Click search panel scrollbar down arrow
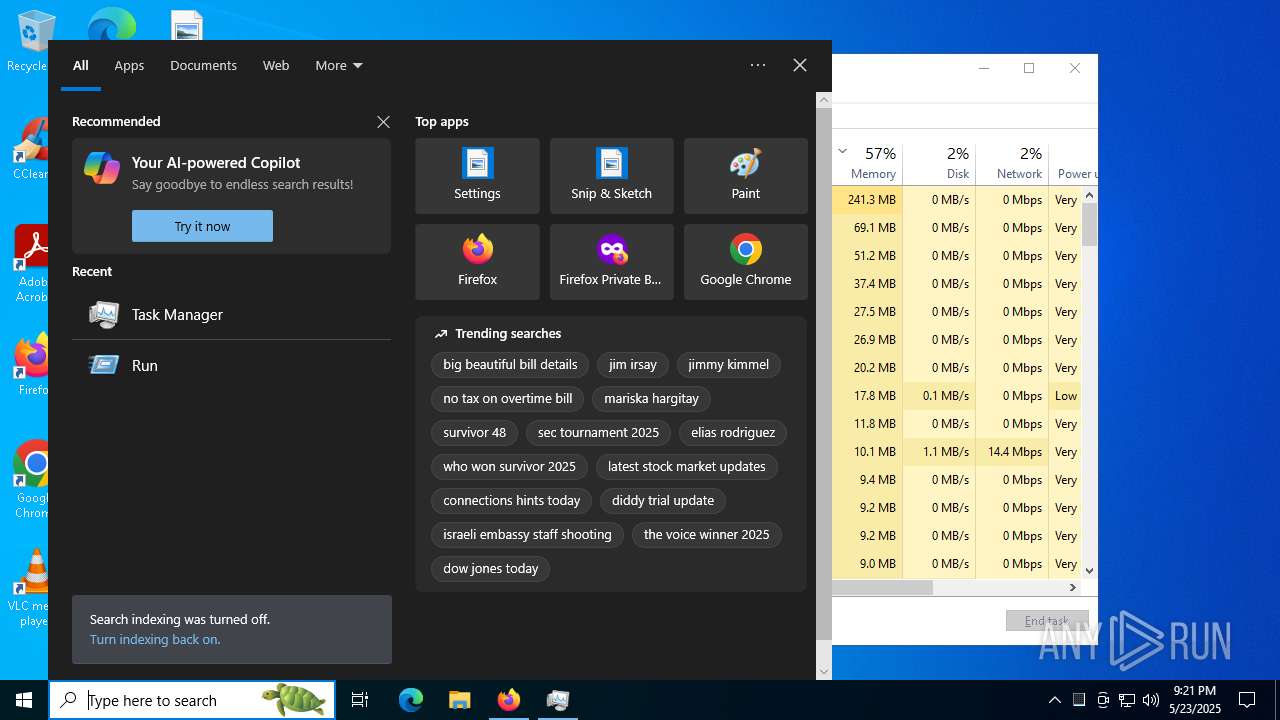This screenshot has height=720, width=1280. (824, 672)
